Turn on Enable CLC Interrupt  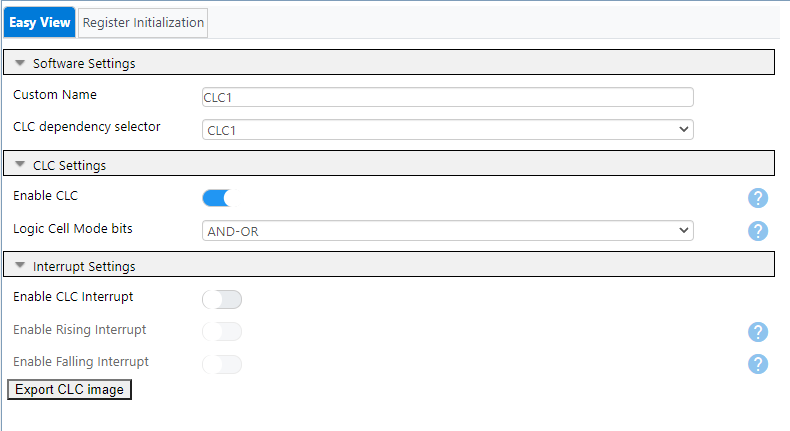[x=222, y=299]
